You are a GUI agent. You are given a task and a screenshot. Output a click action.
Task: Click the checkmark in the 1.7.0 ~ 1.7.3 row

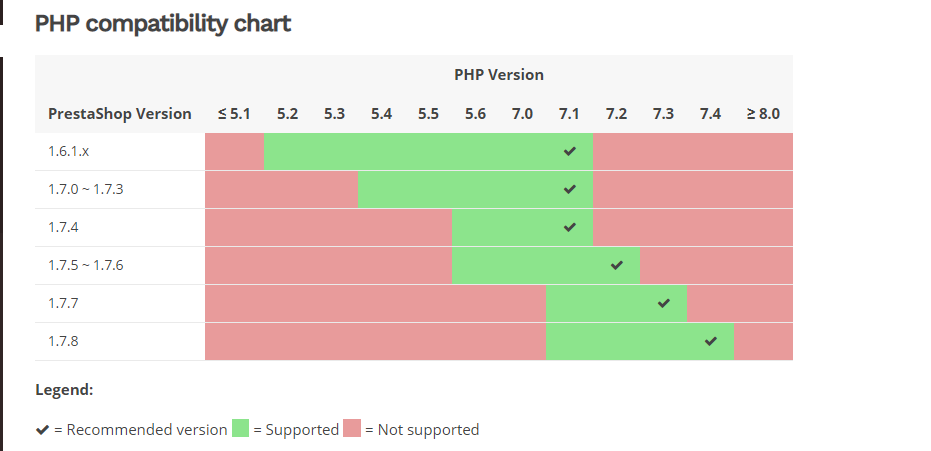tap(570, 189)
